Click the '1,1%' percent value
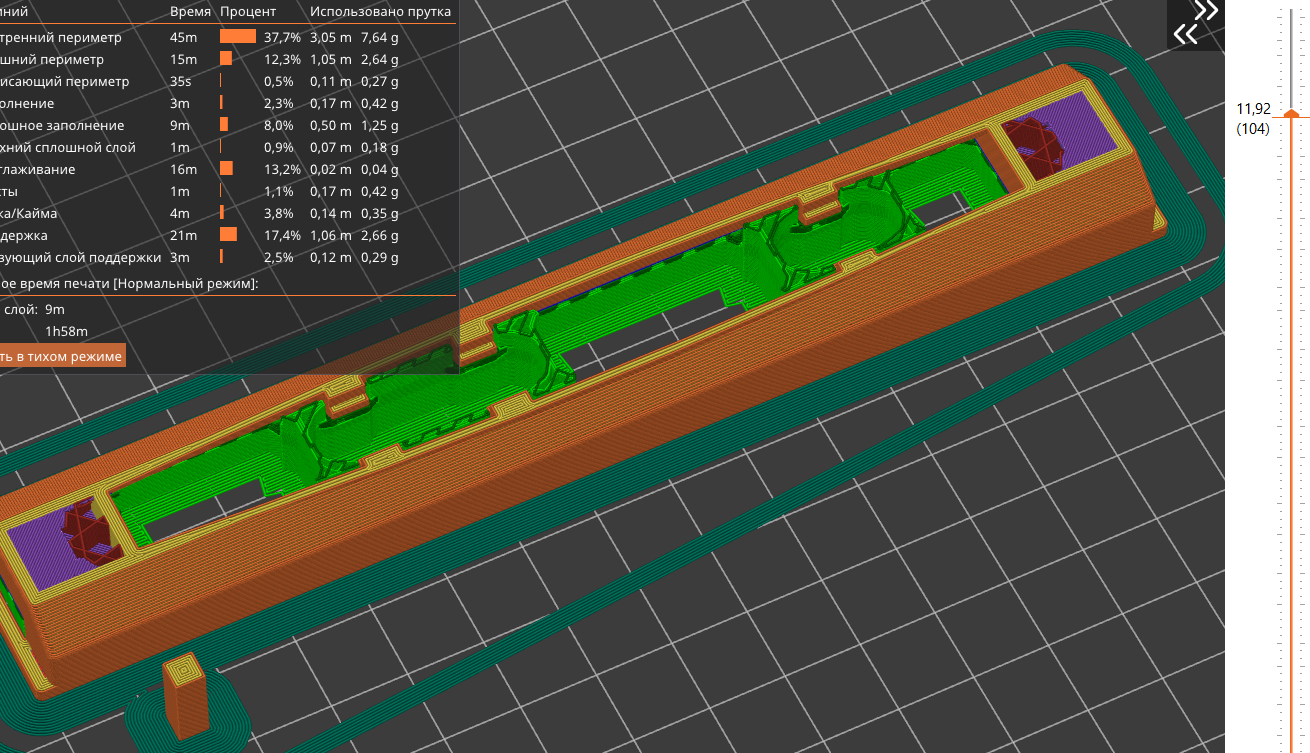 click(x=279, y=191)
